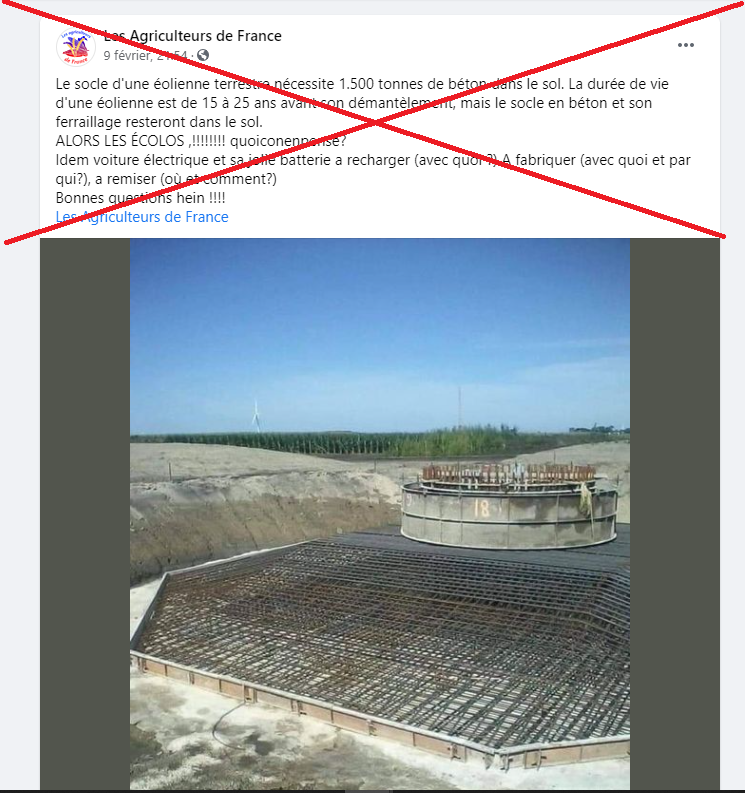Click the dark left margin beside the photo
The height and width of the screenshot is (793, 745).
(85, 513)
